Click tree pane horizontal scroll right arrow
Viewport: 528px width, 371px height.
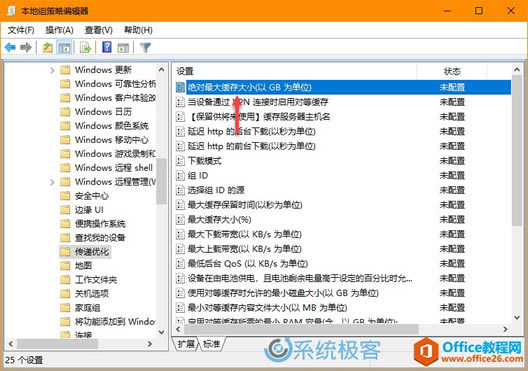click(150, 344)
